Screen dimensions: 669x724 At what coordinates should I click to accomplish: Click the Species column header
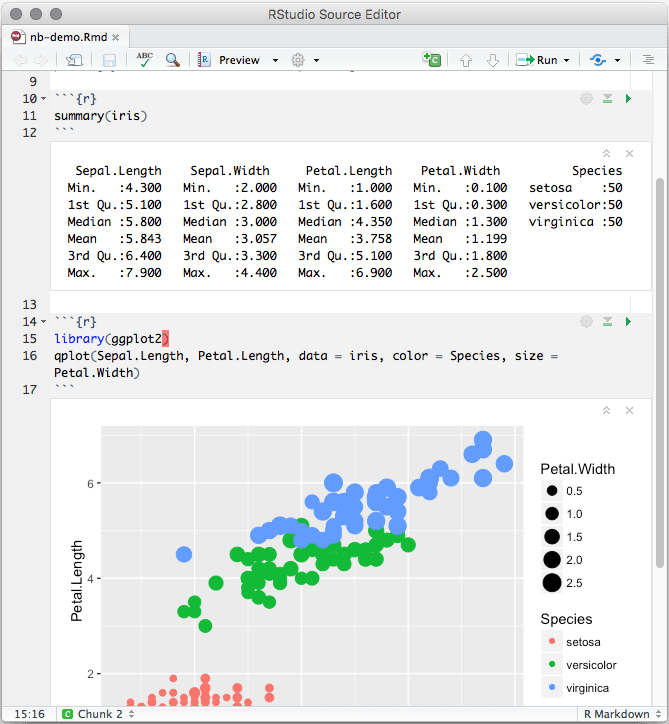[x=597, y=171]
